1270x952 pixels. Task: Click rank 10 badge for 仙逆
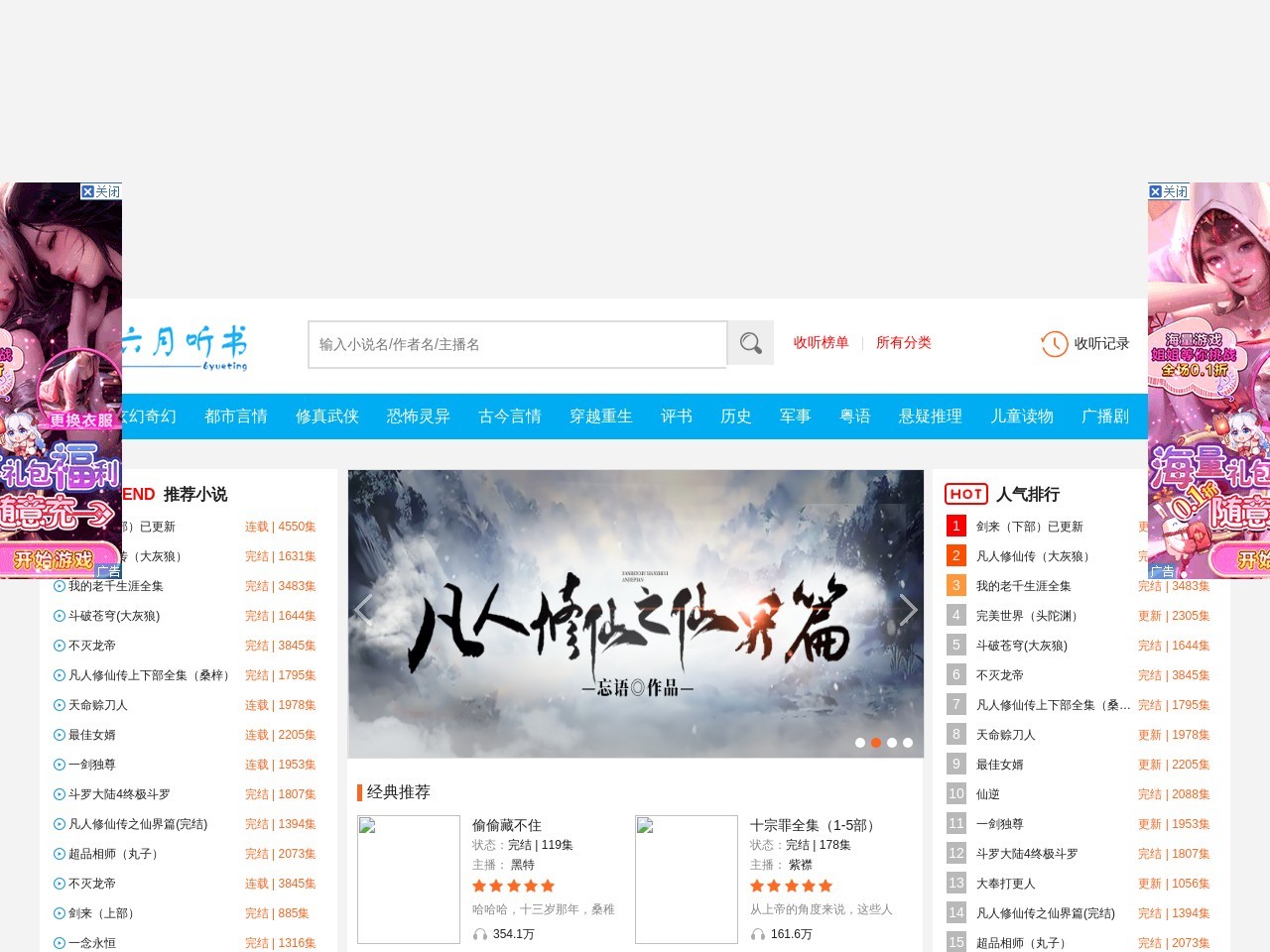click(956, 794)
